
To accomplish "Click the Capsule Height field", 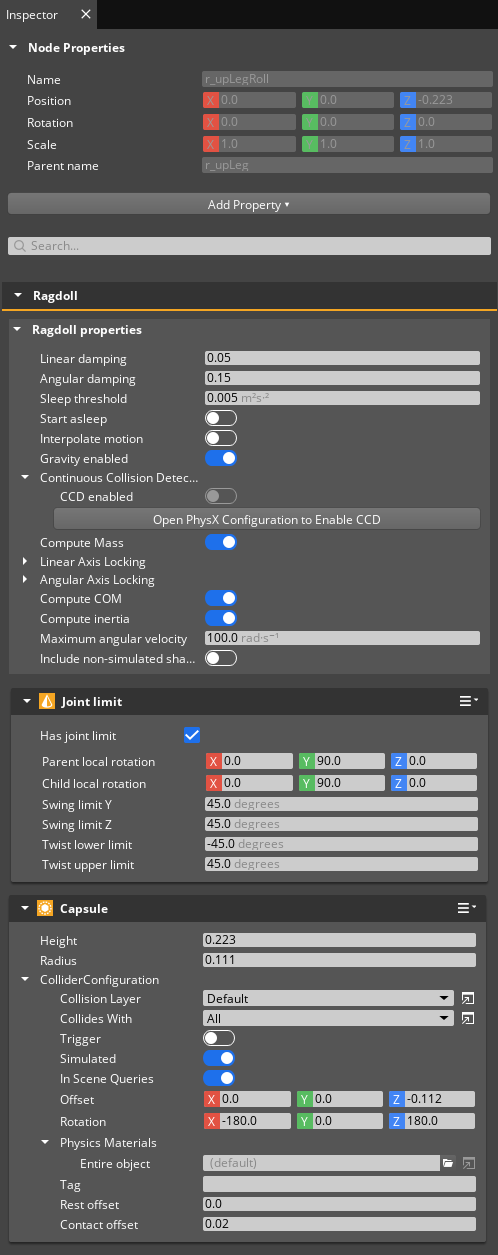I will pos(339,940).
